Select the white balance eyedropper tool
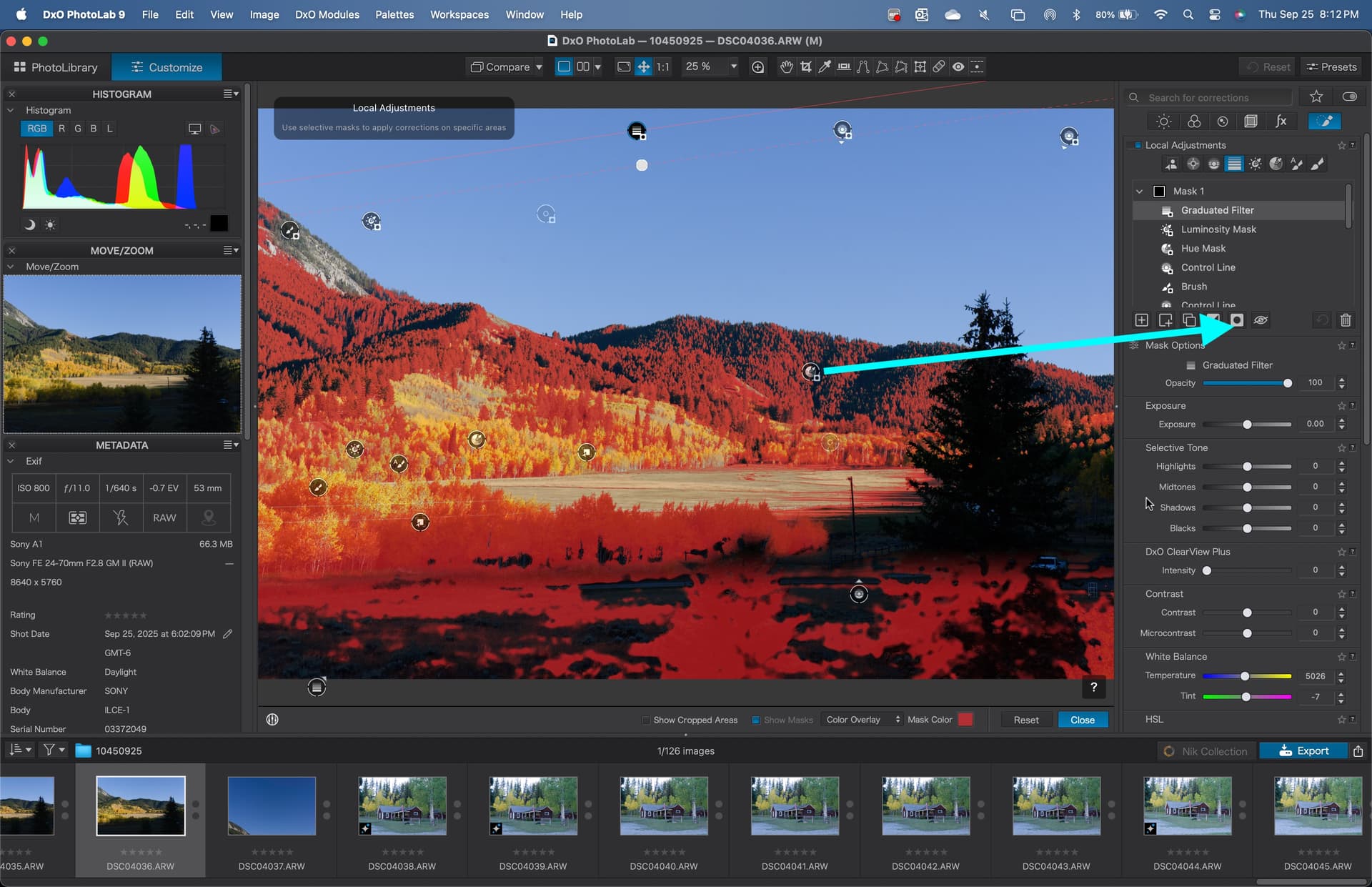 pos(825,66)
